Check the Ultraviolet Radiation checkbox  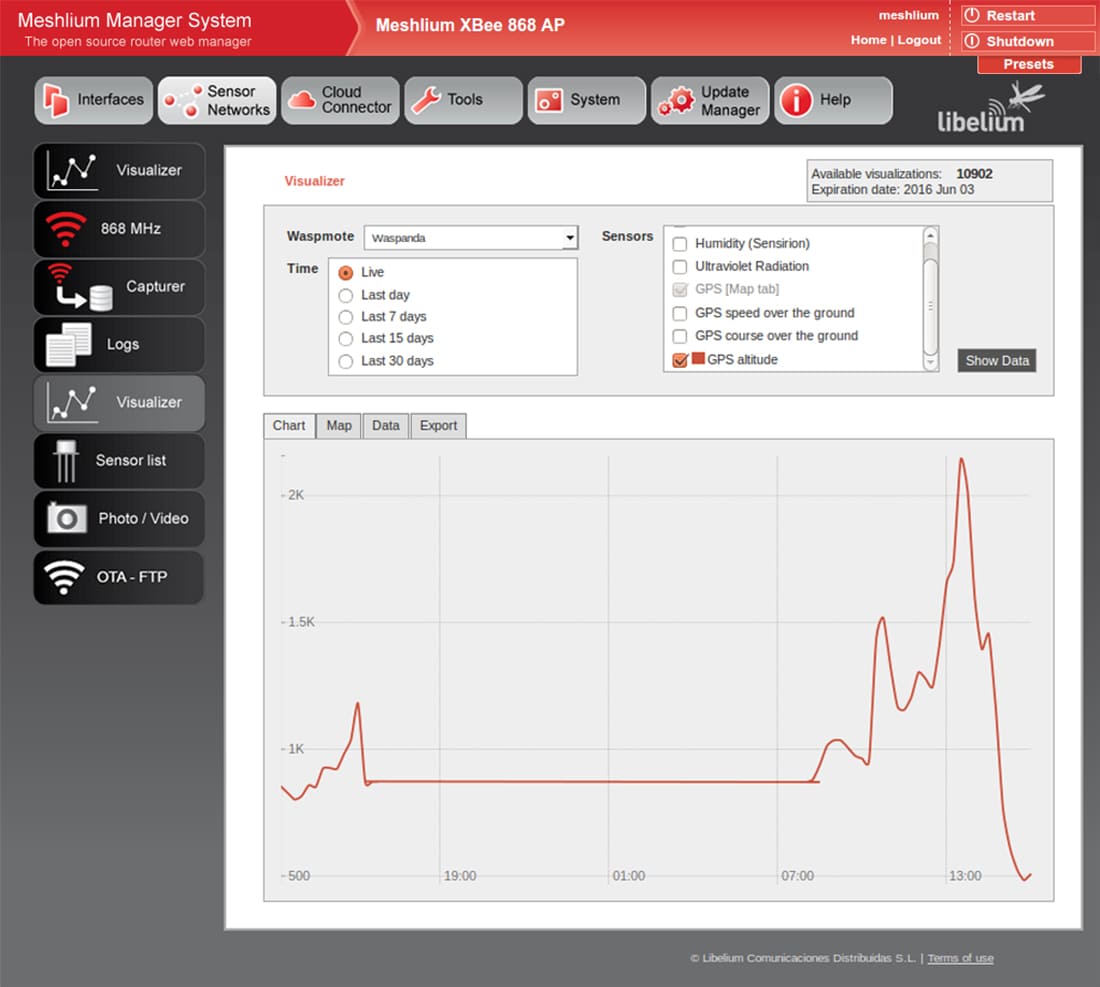click(679, 267)
